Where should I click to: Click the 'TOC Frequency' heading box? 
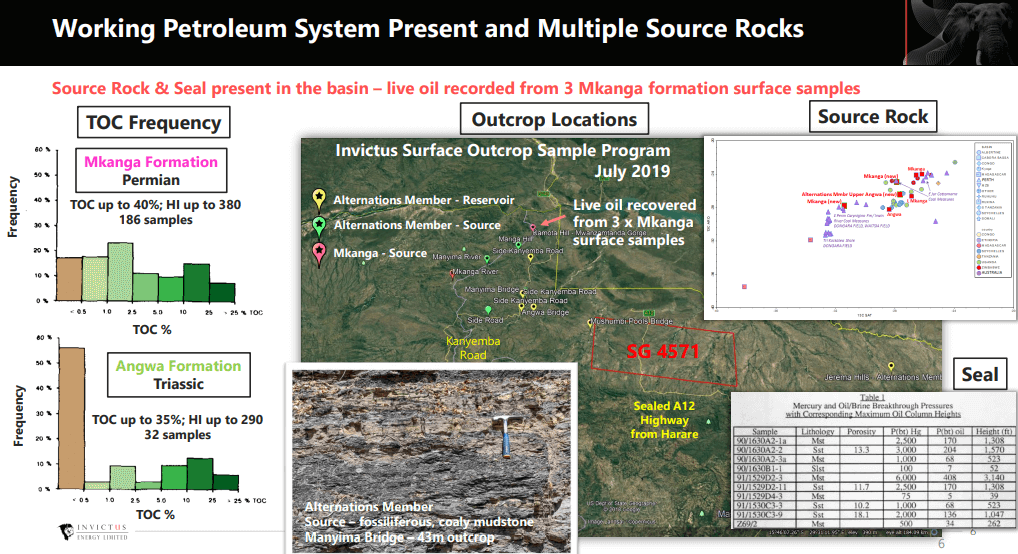pyautogui.click(x=154, y=122)
